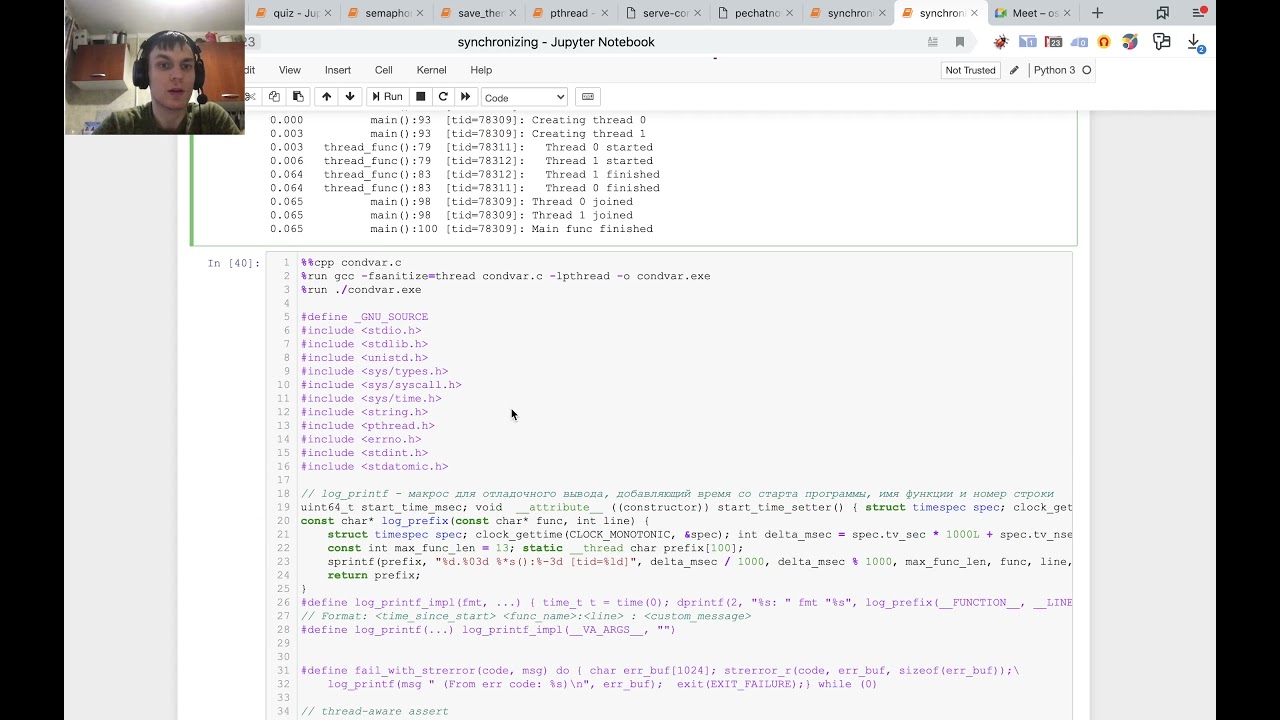This screenshot has width=1280, height=720.
Task: Open the Insert menu
Action: tap(338, 70)
